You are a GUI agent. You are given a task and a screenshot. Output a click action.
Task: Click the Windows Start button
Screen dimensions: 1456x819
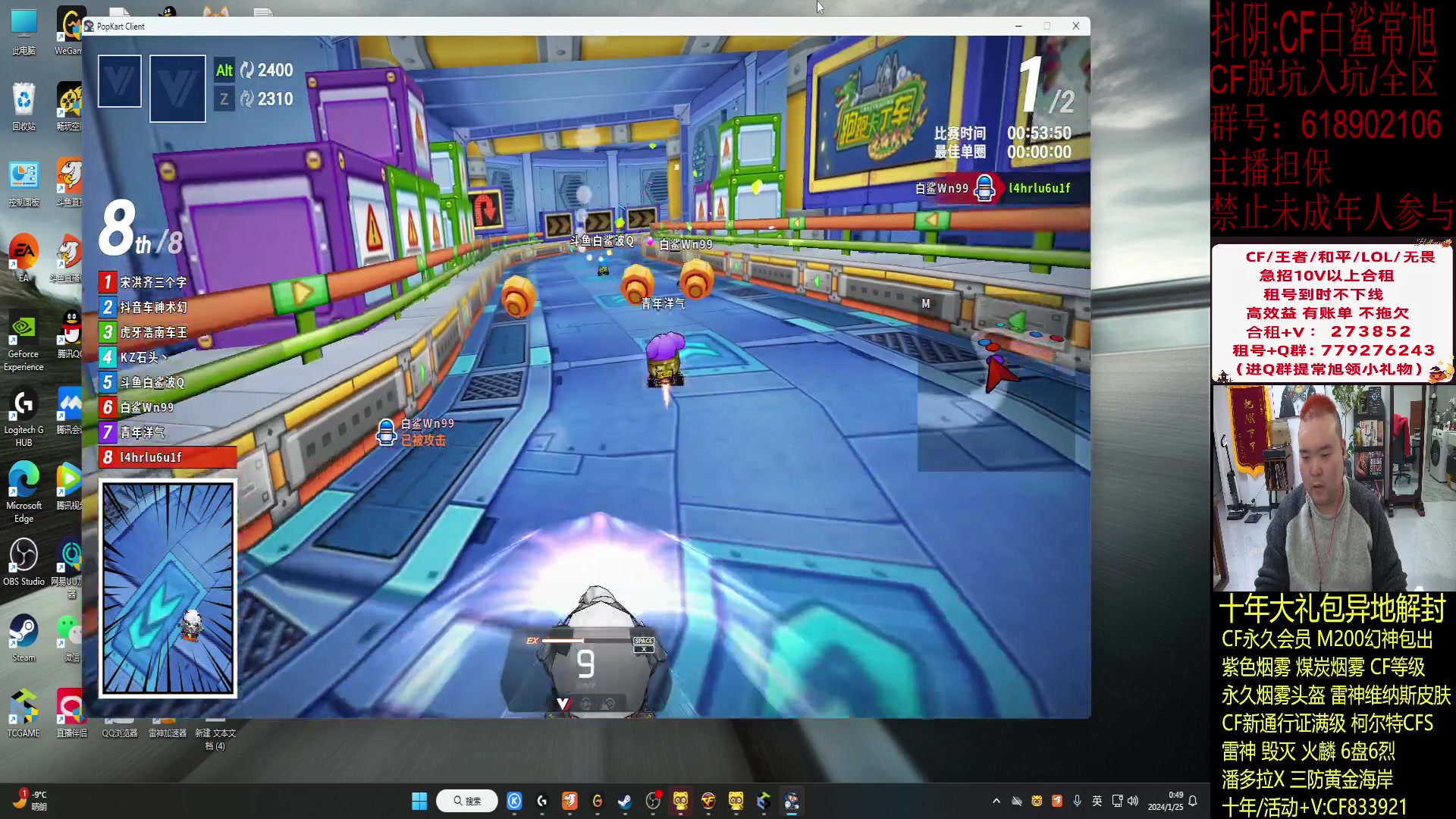click(x=419, y=801)
